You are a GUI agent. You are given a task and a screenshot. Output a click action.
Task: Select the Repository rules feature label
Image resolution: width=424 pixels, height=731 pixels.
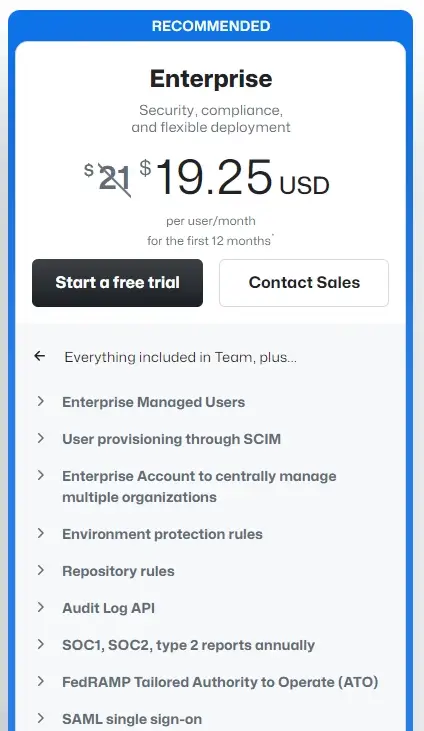[118, 571]
